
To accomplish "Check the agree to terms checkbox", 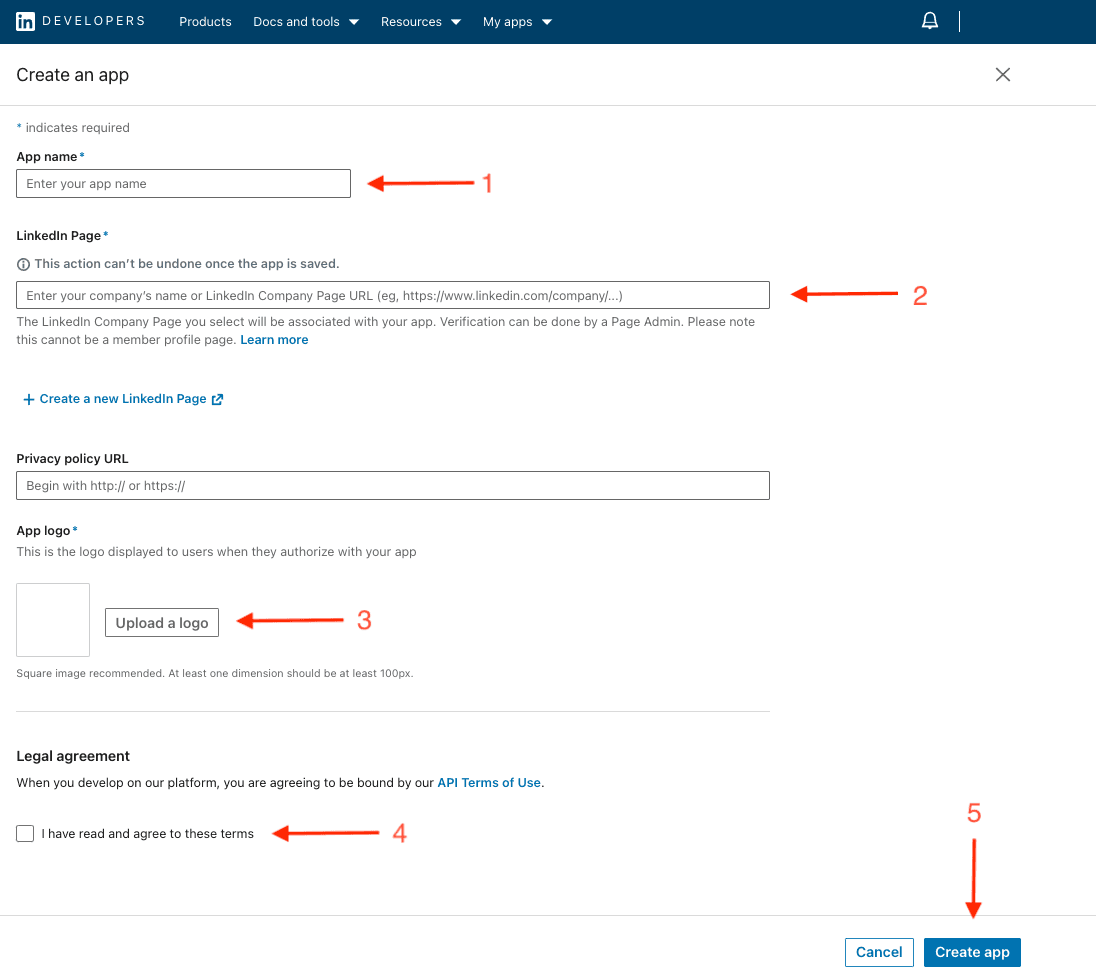I will pyautogui.click(x=24, y=833).
